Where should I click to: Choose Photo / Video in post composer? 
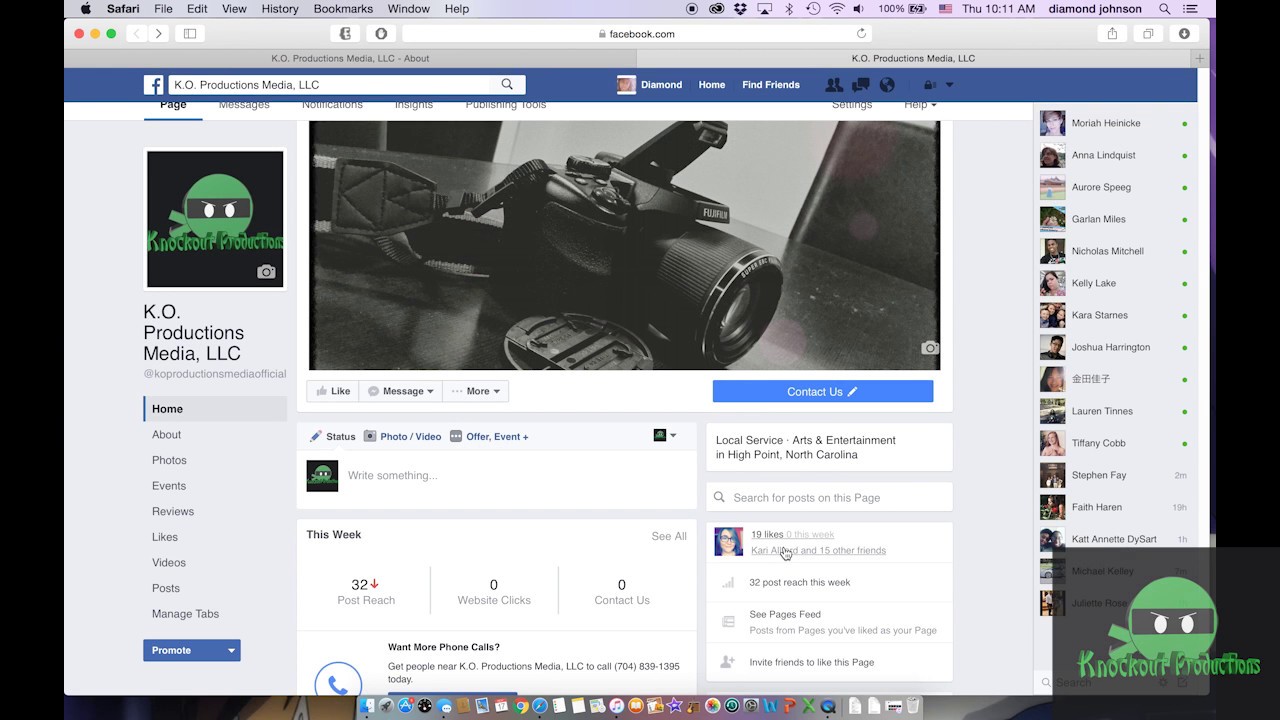click(402, 436)
